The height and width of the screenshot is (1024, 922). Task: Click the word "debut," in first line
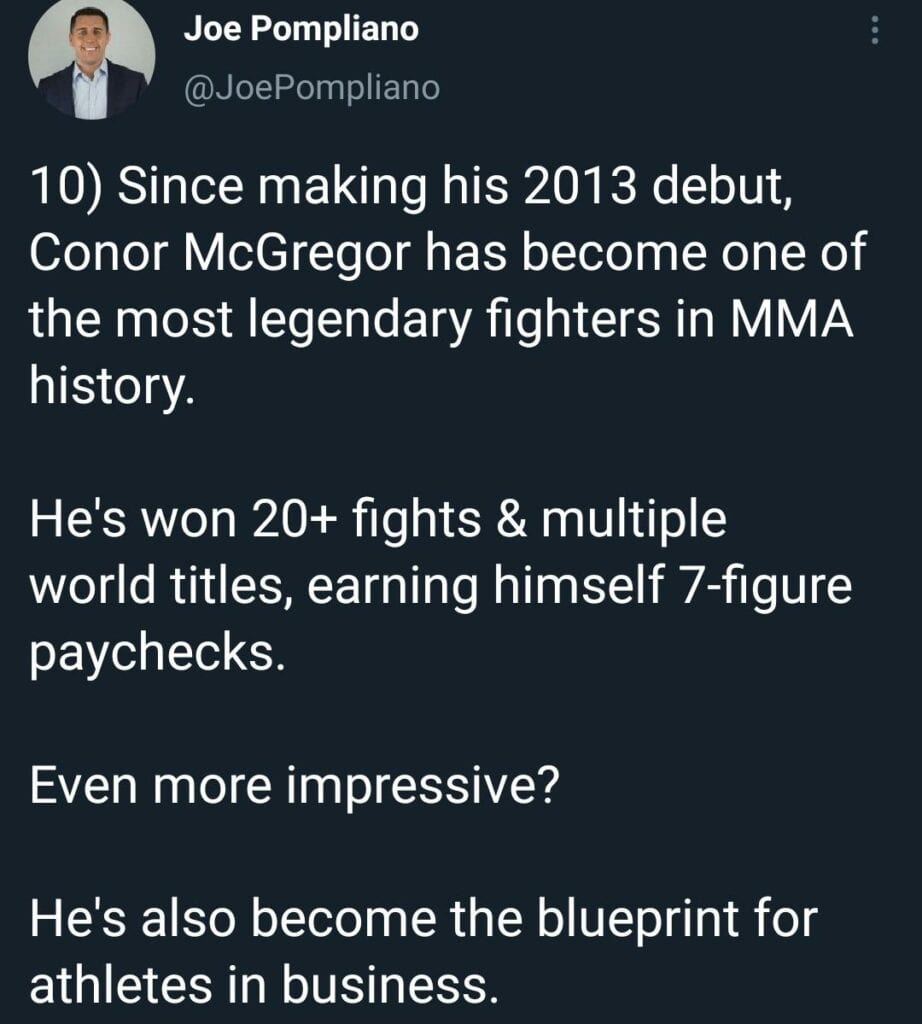[722, 186]
